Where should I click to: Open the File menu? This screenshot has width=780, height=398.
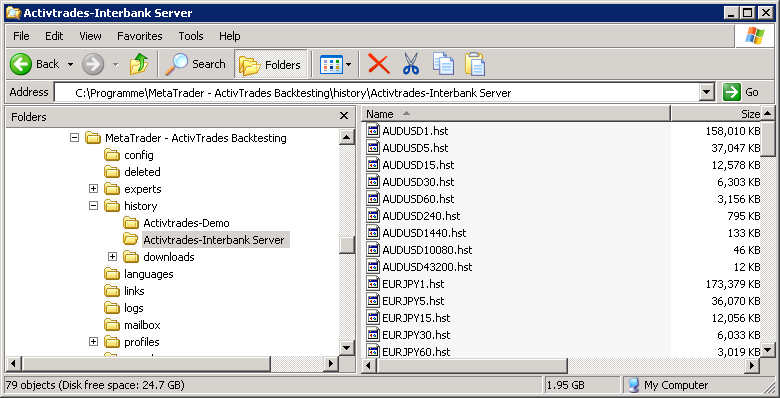[x=21, y=36]
